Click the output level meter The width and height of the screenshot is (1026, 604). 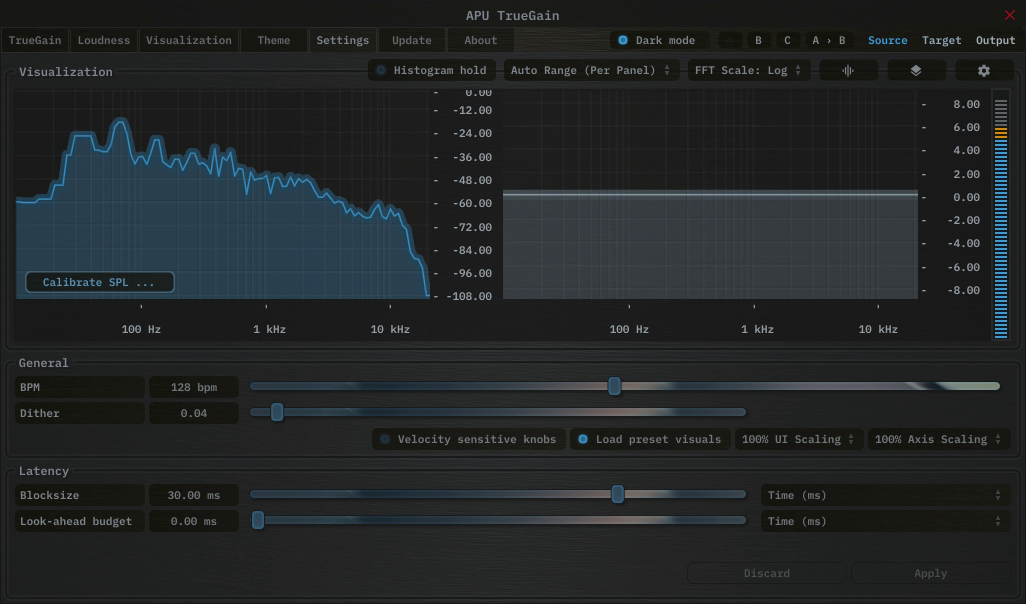[1001, 215]
